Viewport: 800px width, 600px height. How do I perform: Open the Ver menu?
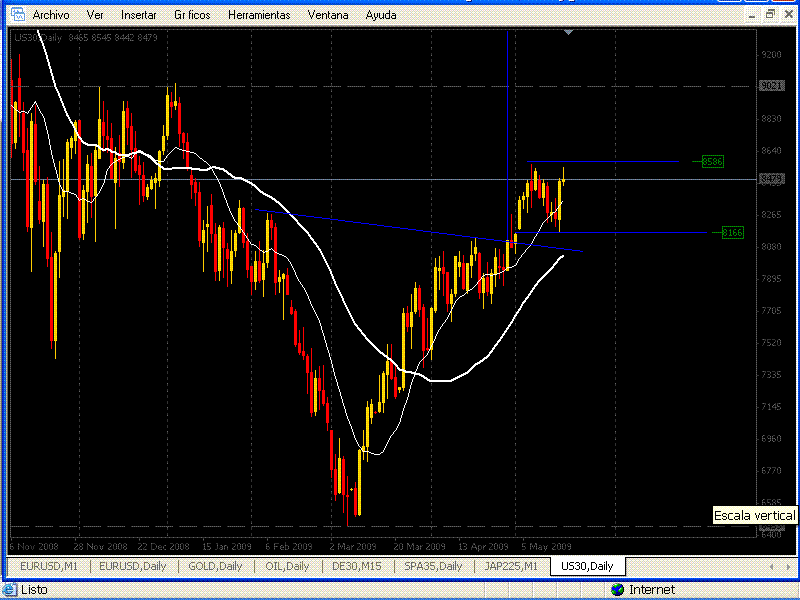(x=95, y=15)
